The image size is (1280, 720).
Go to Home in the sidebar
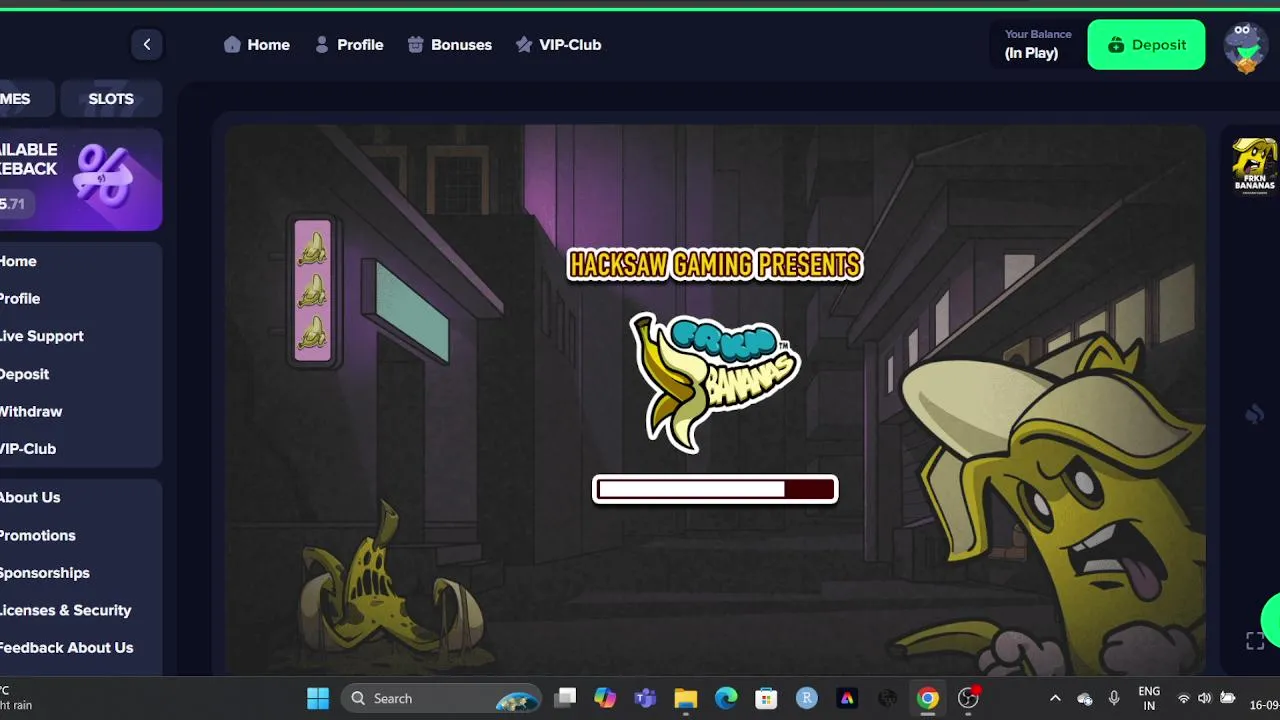18,261
